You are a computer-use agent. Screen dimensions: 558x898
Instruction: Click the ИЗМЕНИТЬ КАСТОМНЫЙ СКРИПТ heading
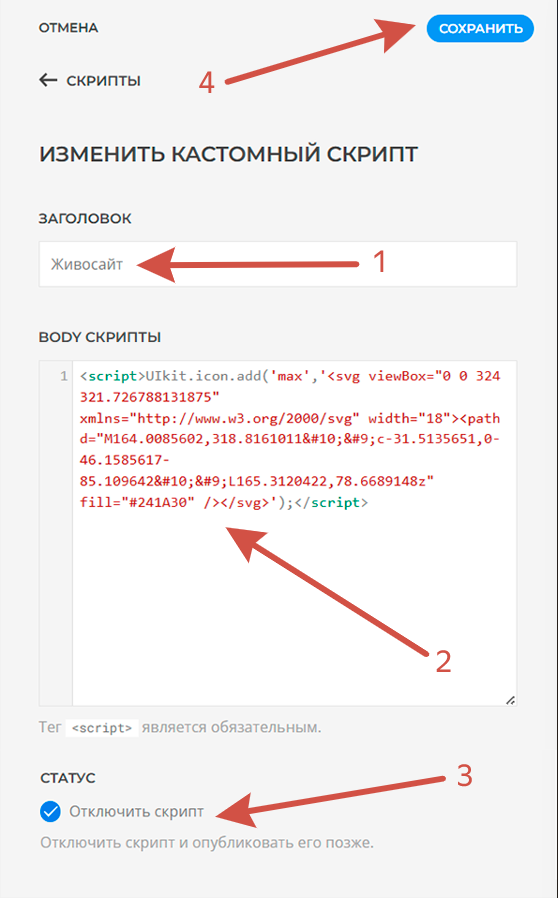click(x=229, y=155)
